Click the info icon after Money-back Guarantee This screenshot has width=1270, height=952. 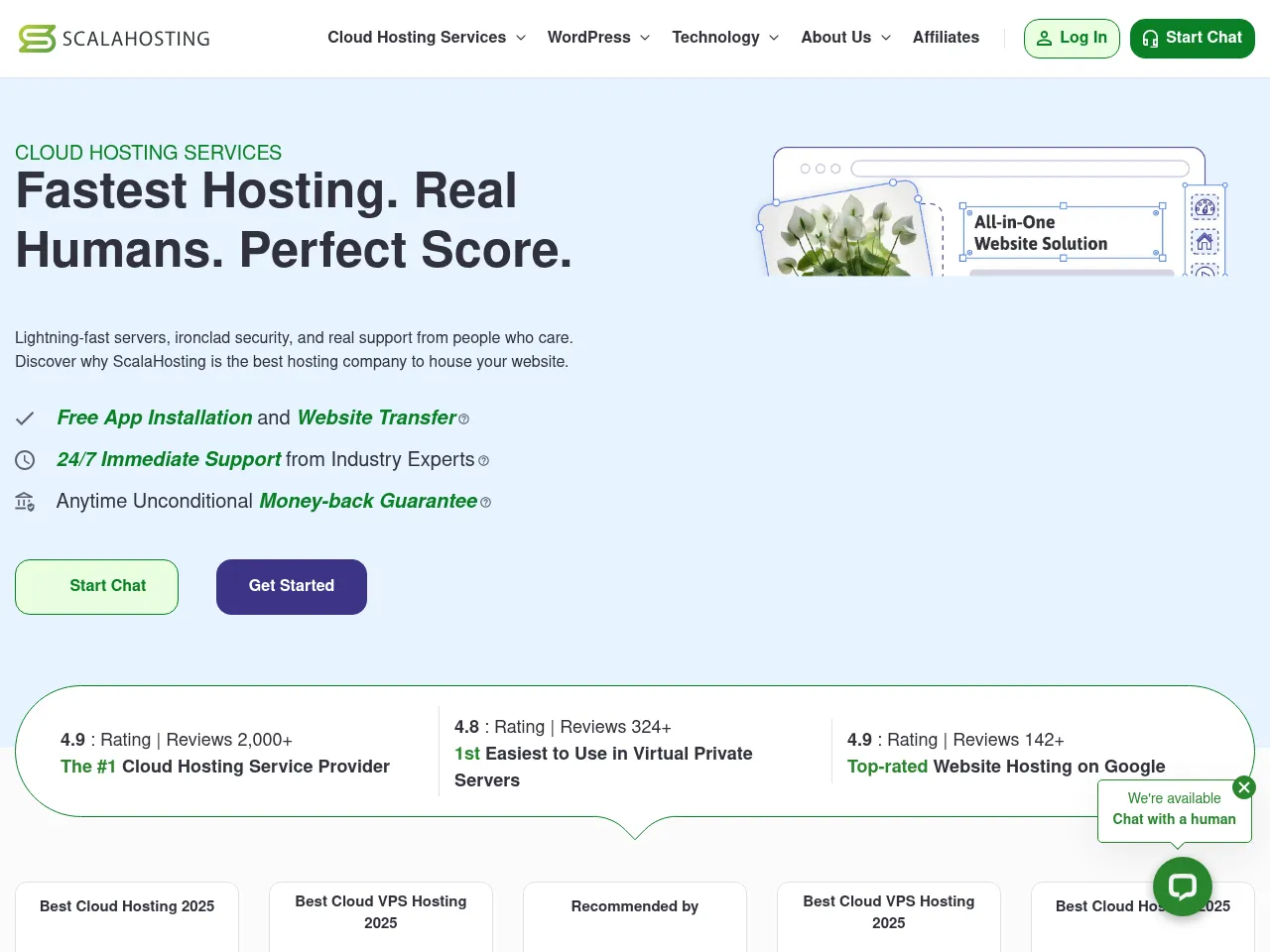click(x=485, y=502)
